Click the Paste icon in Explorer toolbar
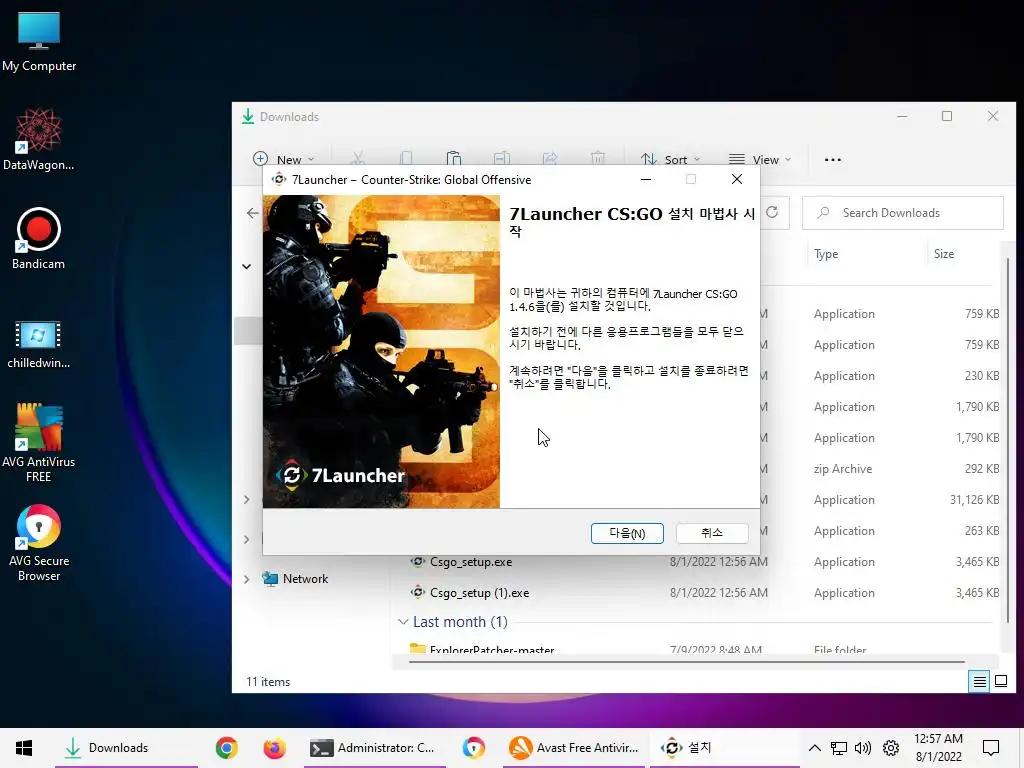This screenshot has width=1024, height=768. click(x=454, y=159)
